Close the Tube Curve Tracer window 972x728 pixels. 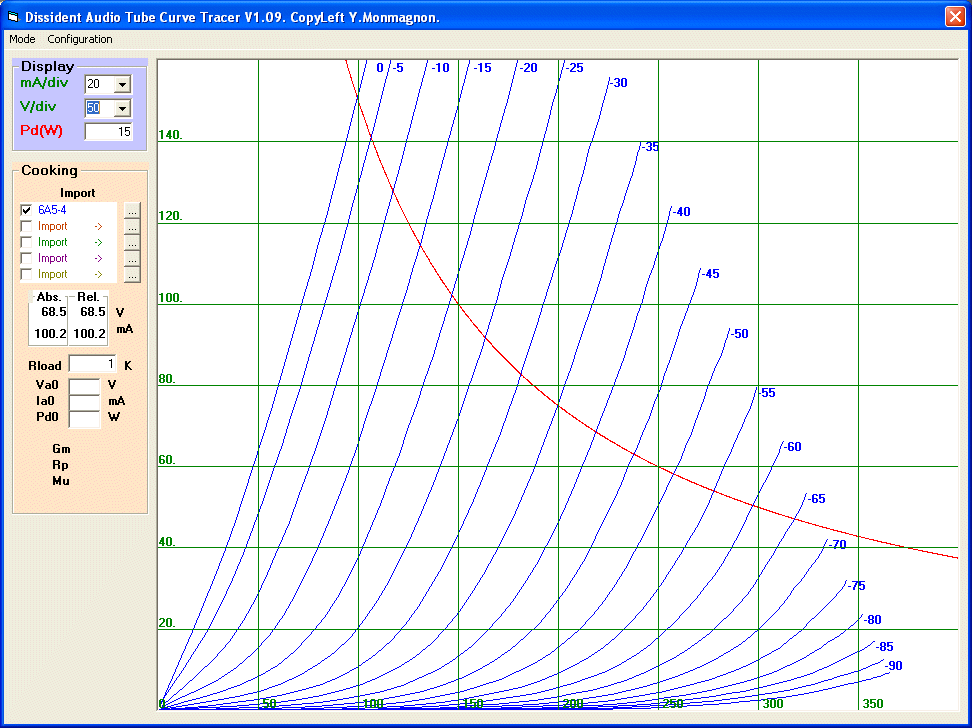point(955,16)
